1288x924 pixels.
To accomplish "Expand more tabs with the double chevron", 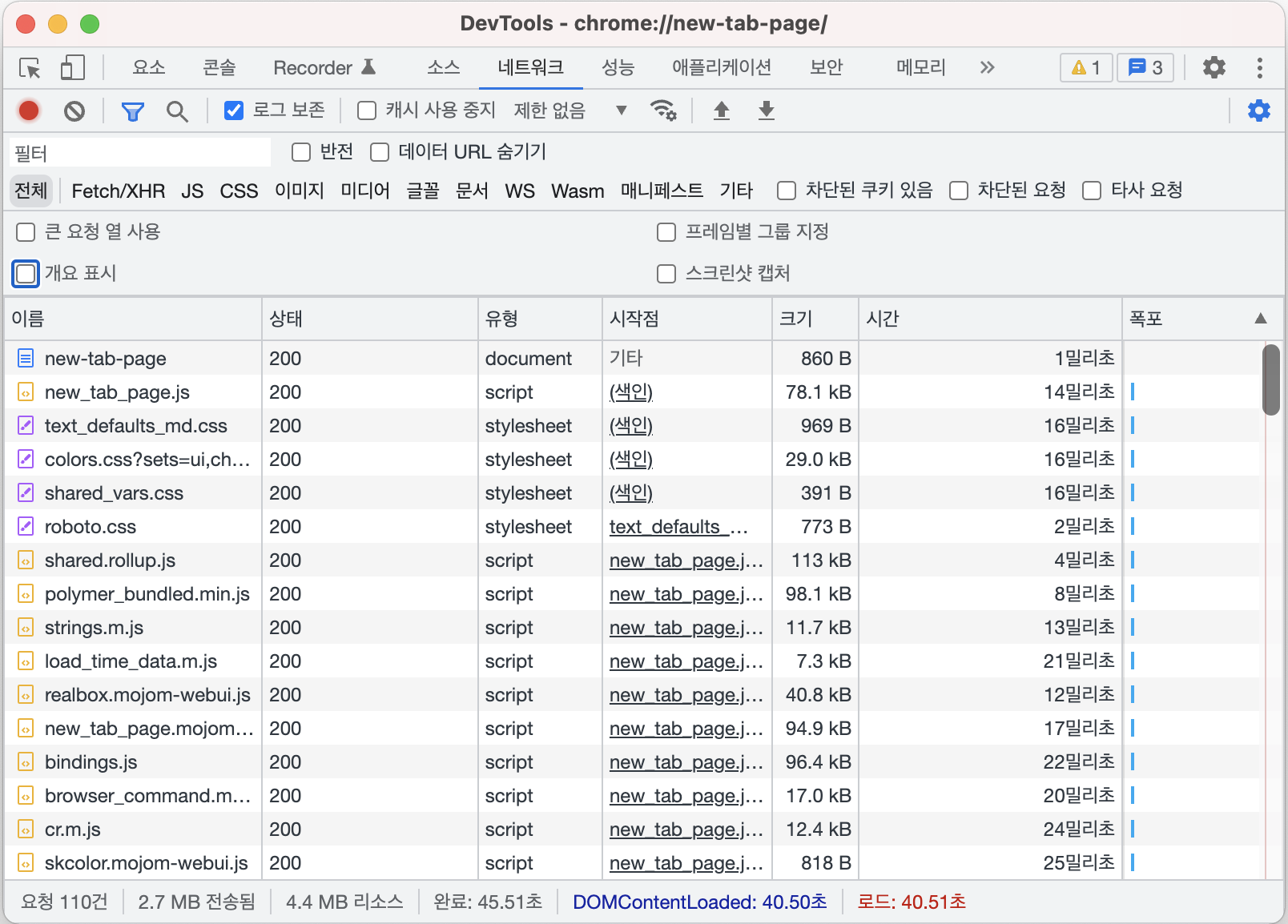I will (x=987, y=67).
